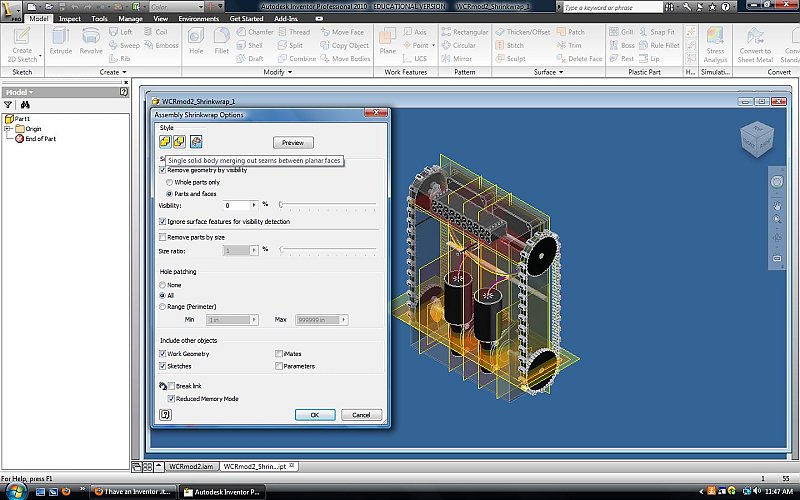The width and height of the screenshot is (800, 500).
Task: Click Convert to Sheet Metal tool
Action: point(755,45)
